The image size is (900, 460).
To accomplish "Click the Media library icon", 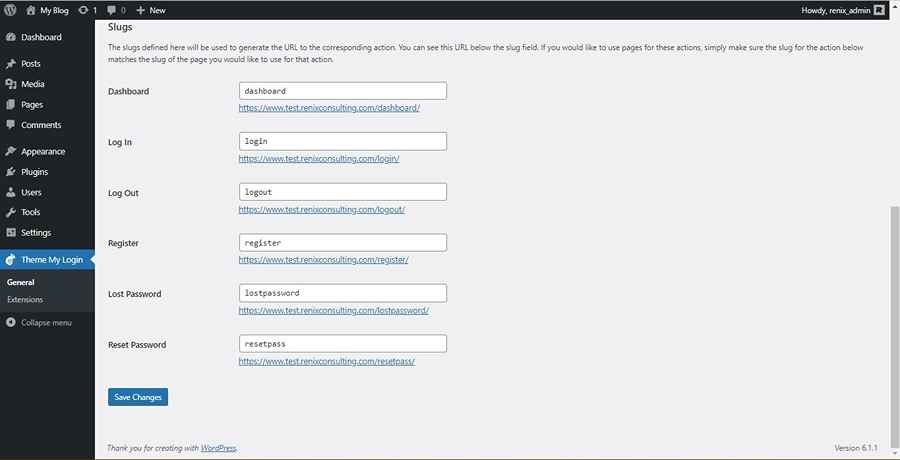I will pyautogui.click(x=10, y=84).
